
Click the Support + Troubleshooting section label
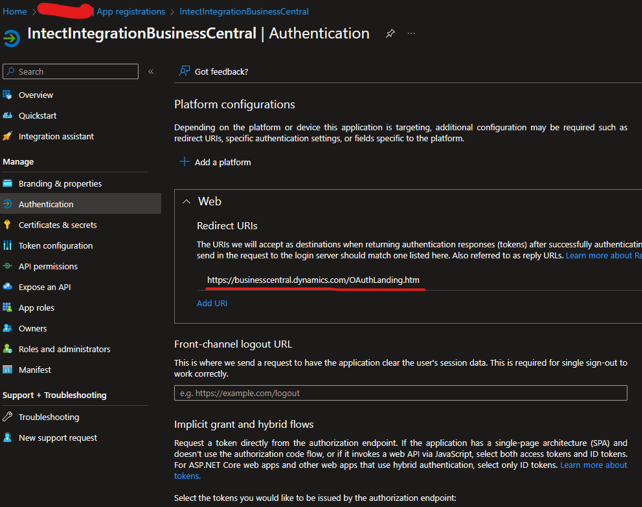click(x=54, y=395)
